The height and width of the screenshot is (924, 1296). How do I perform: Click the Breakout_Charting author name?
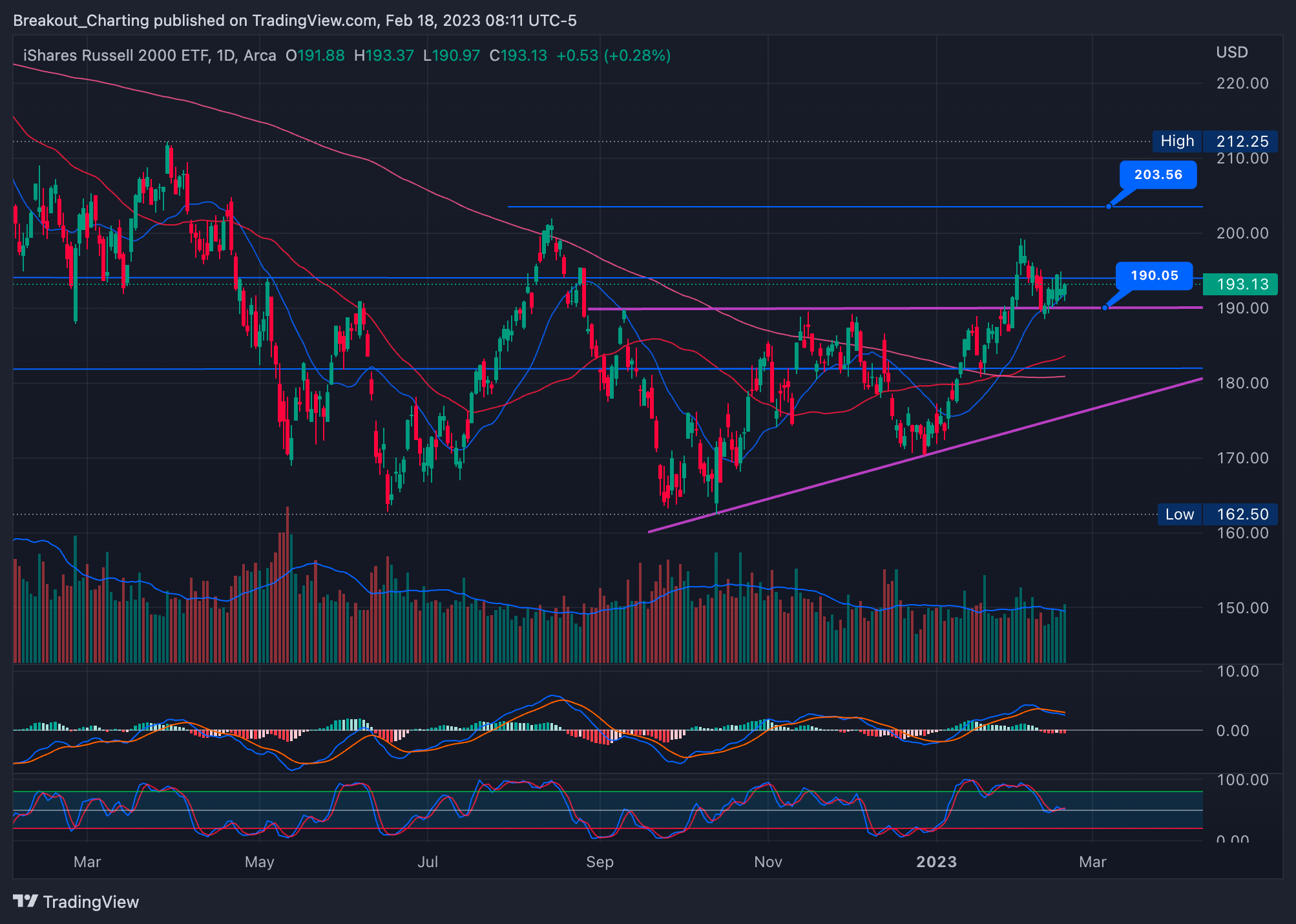(81, 21)
